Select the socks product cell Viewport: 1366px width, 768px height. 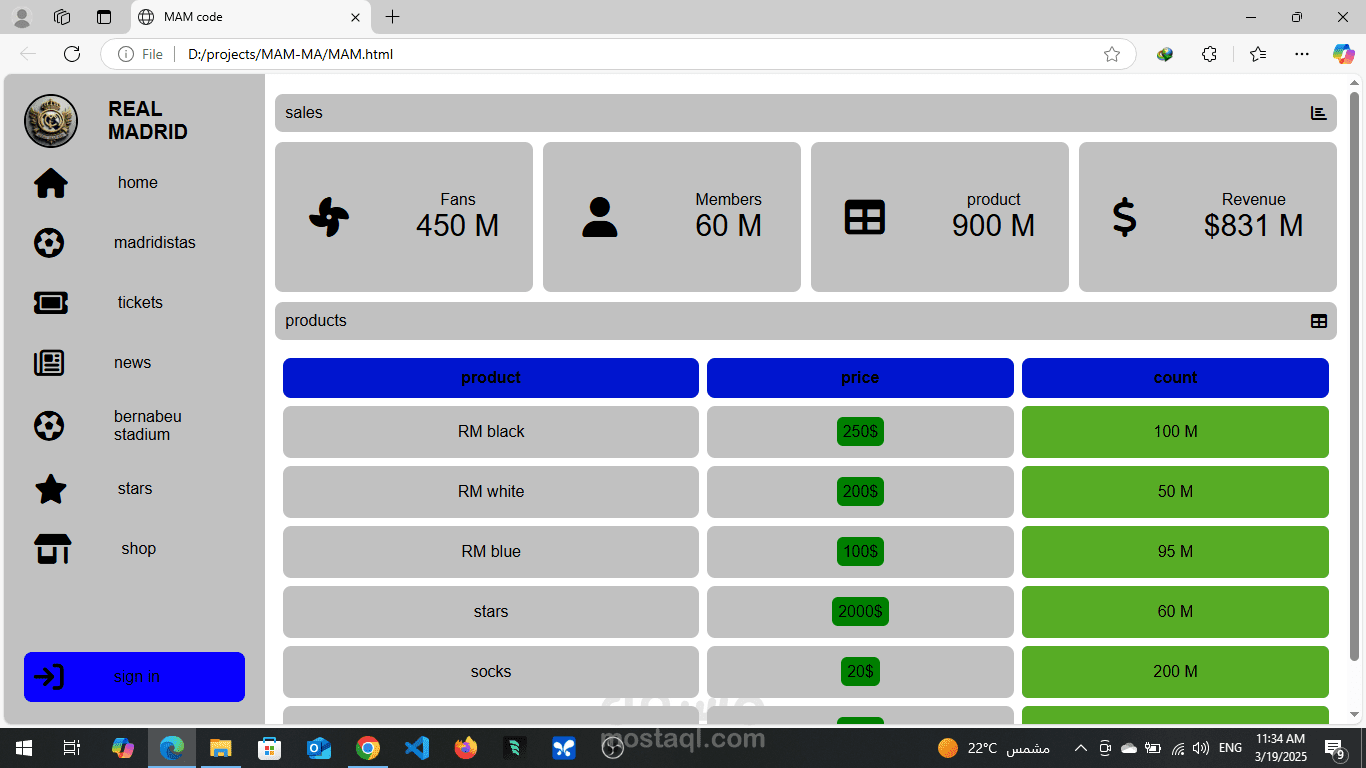(491, 672)
